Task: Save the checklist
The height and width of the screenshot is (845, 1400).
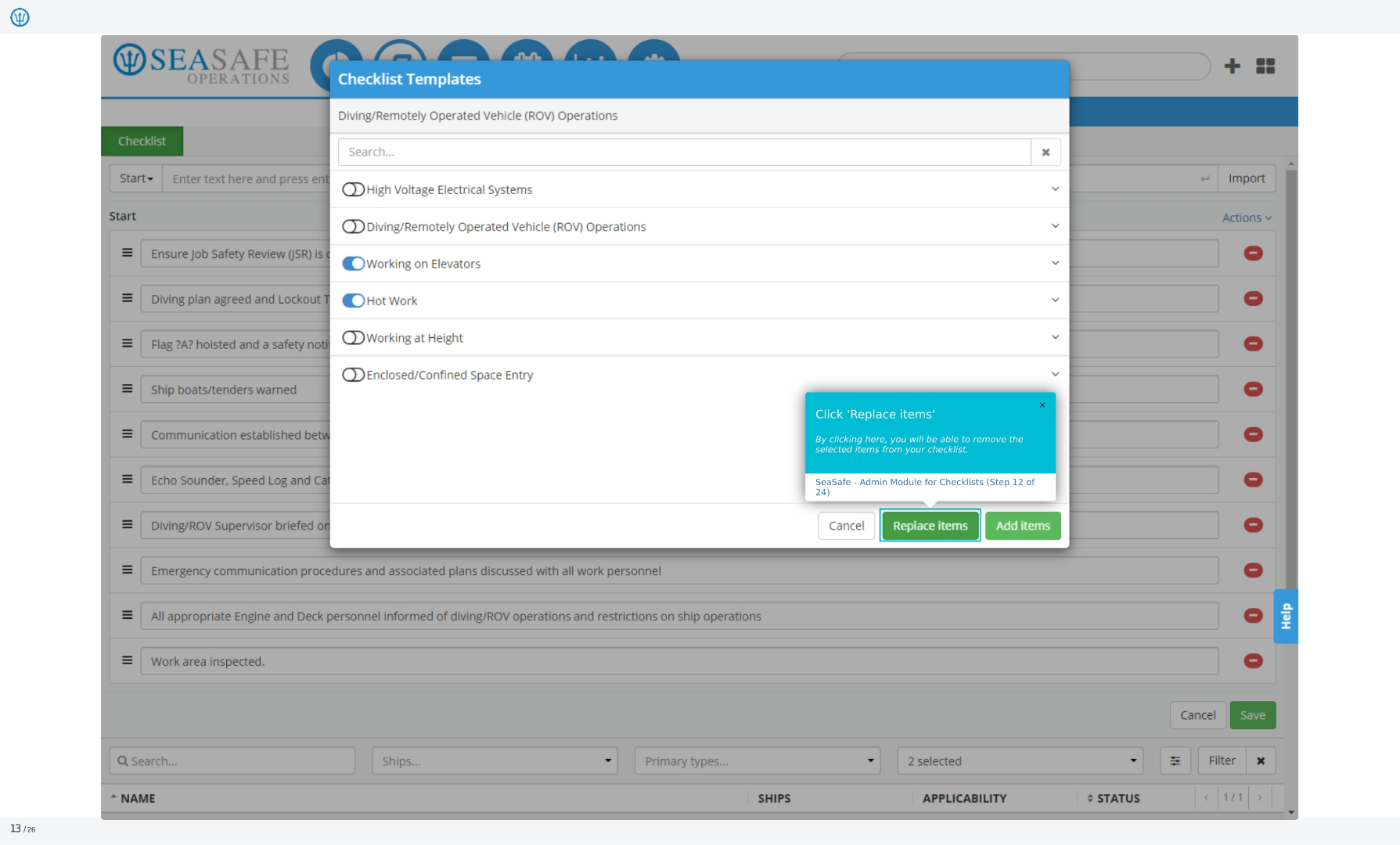Action: pos(1252,715)
